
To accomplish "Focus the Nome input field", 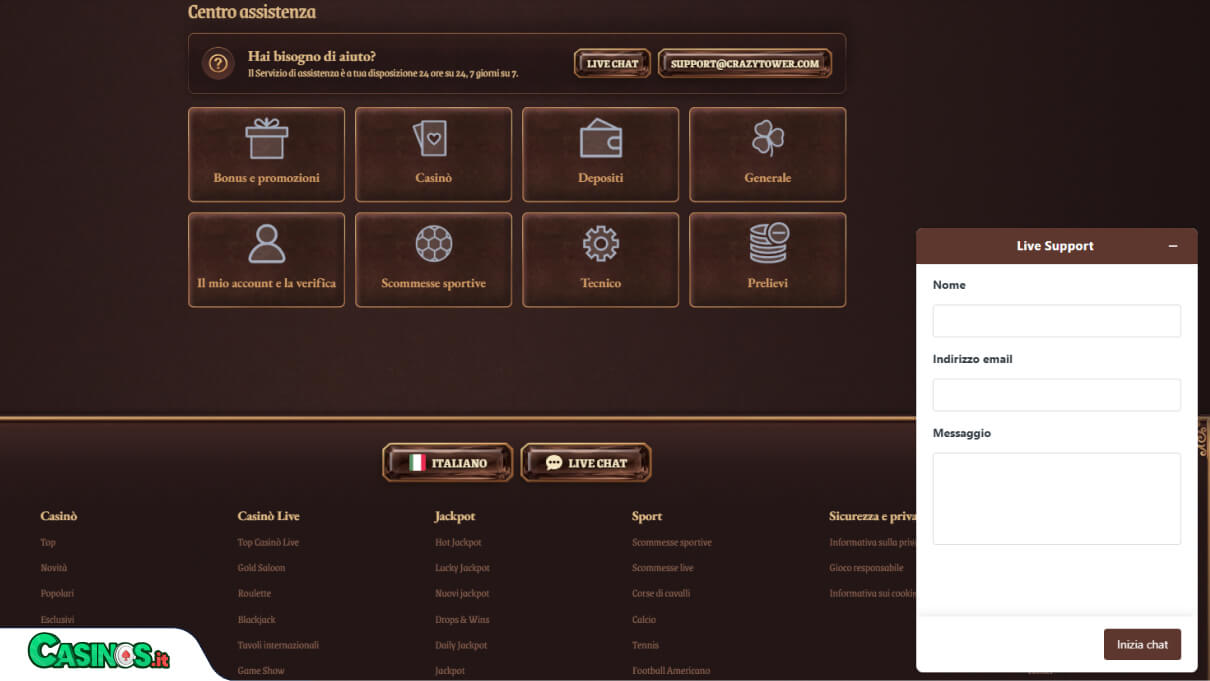I will coord(1057,321).
